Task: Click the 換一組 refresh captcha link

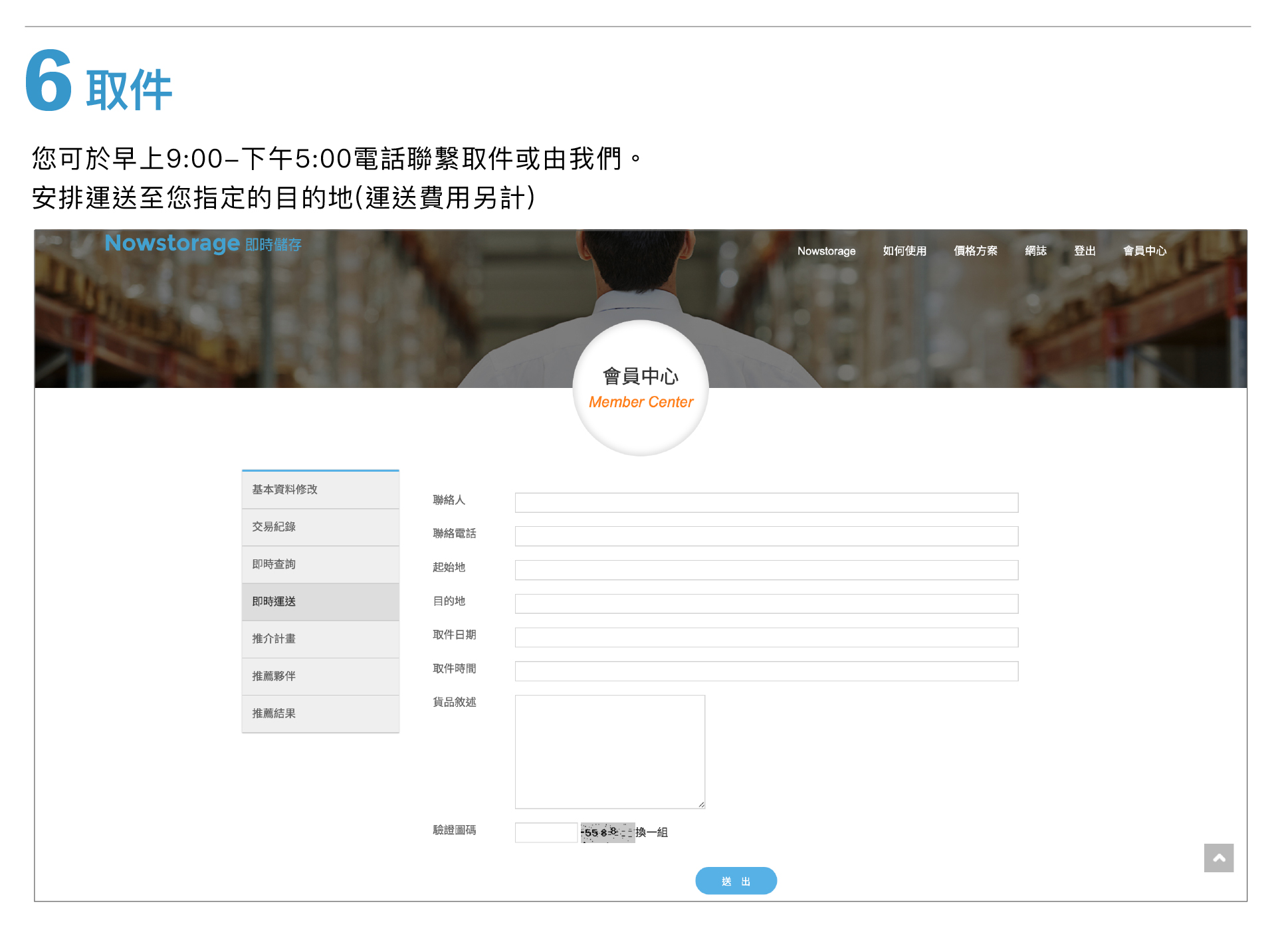Action: pyautogui.click(x=652, y=832)
